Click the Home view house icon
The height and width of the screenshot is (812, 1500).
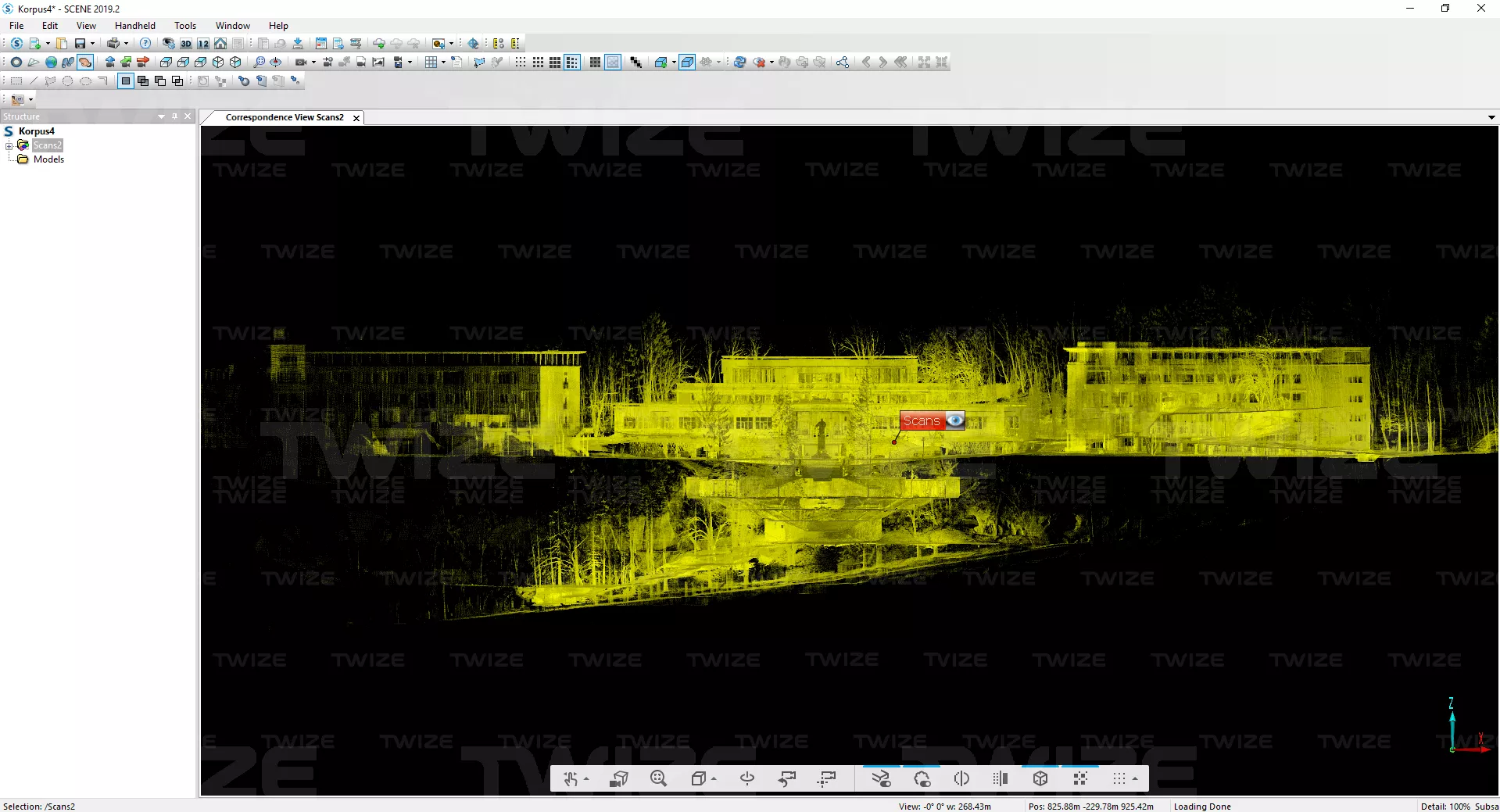(220, 44)
